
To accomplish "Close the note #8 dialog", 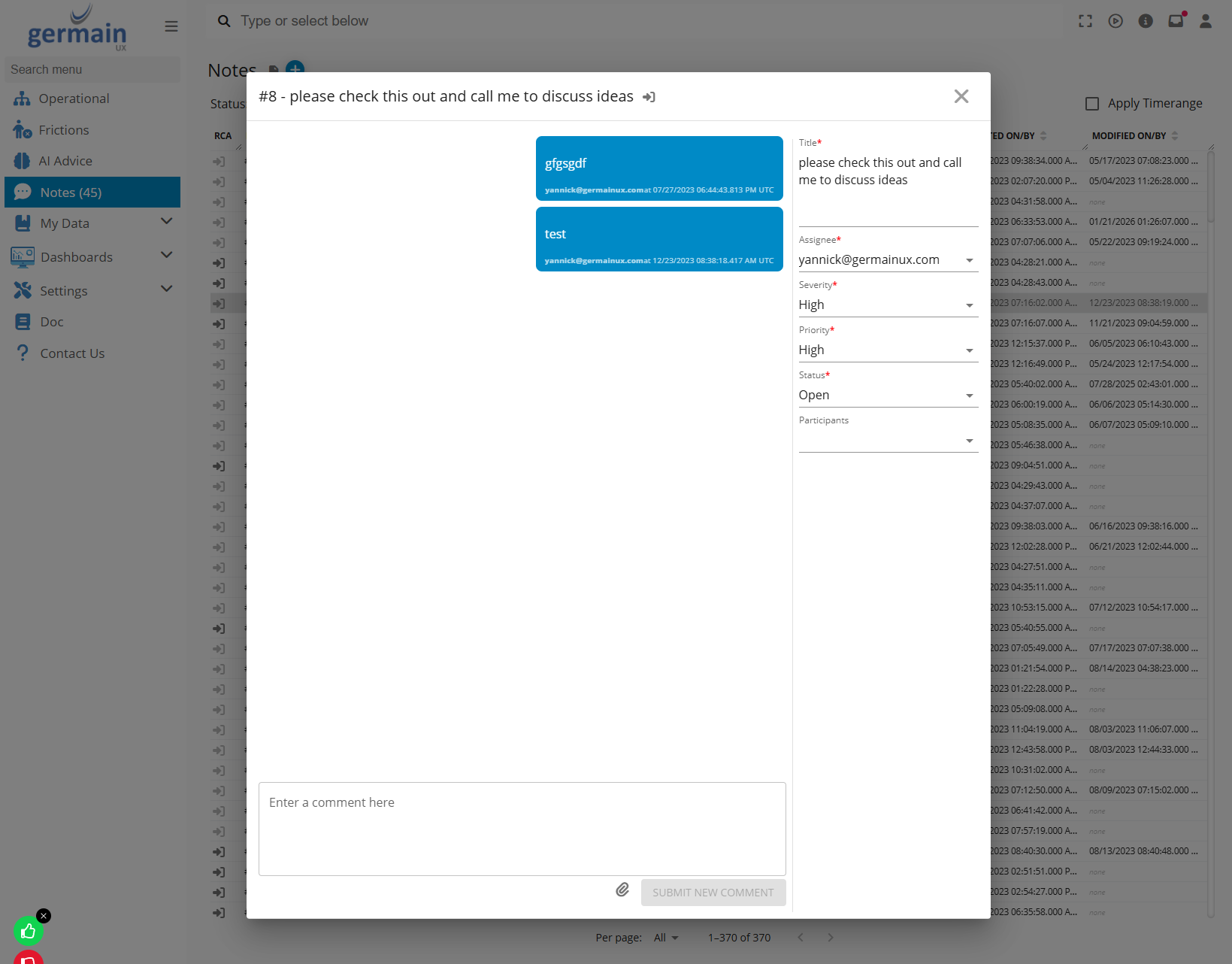I will point(961,96).
